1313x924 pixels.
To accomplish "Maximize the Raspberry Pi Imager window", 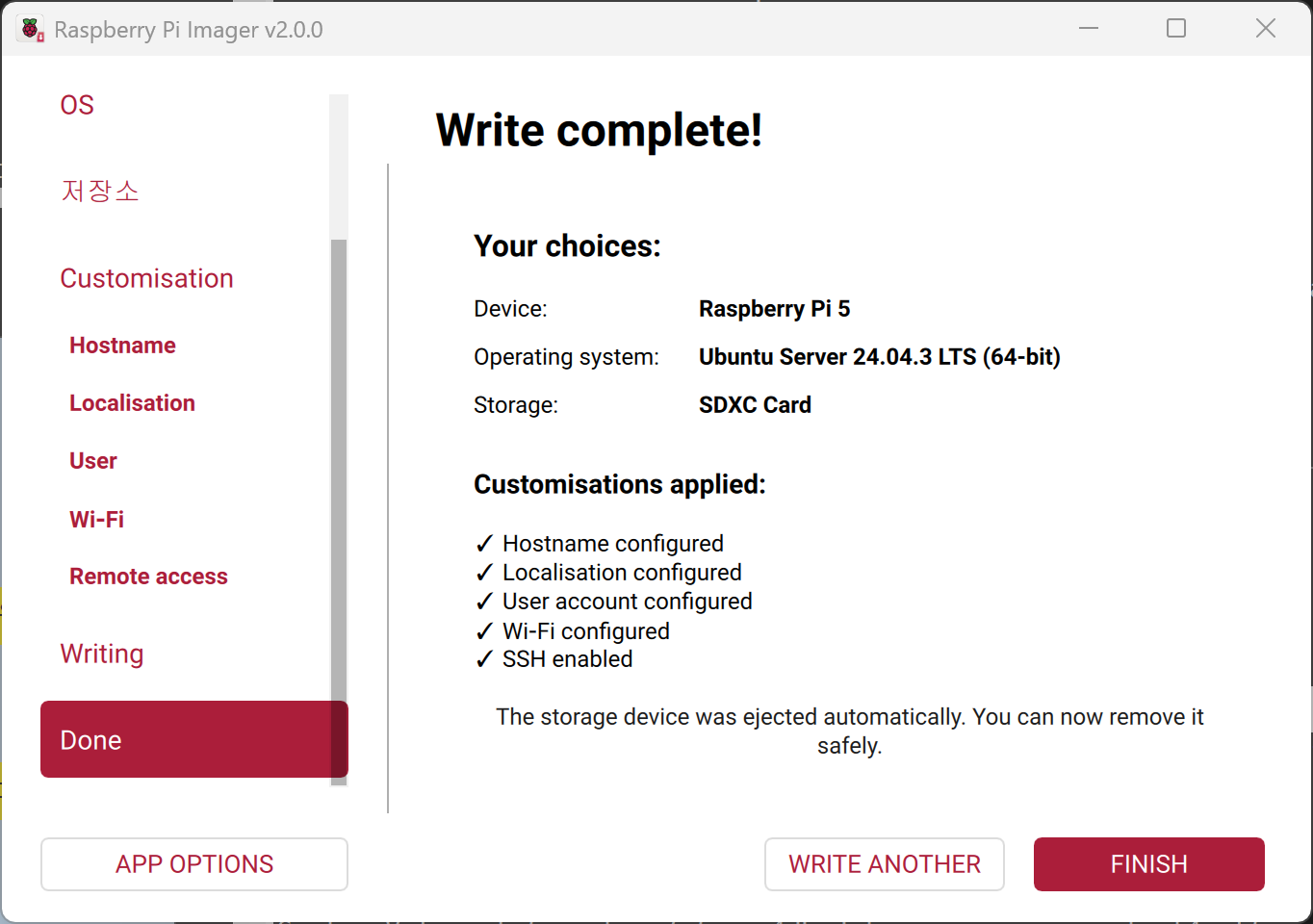I will tap(1176, 29).
